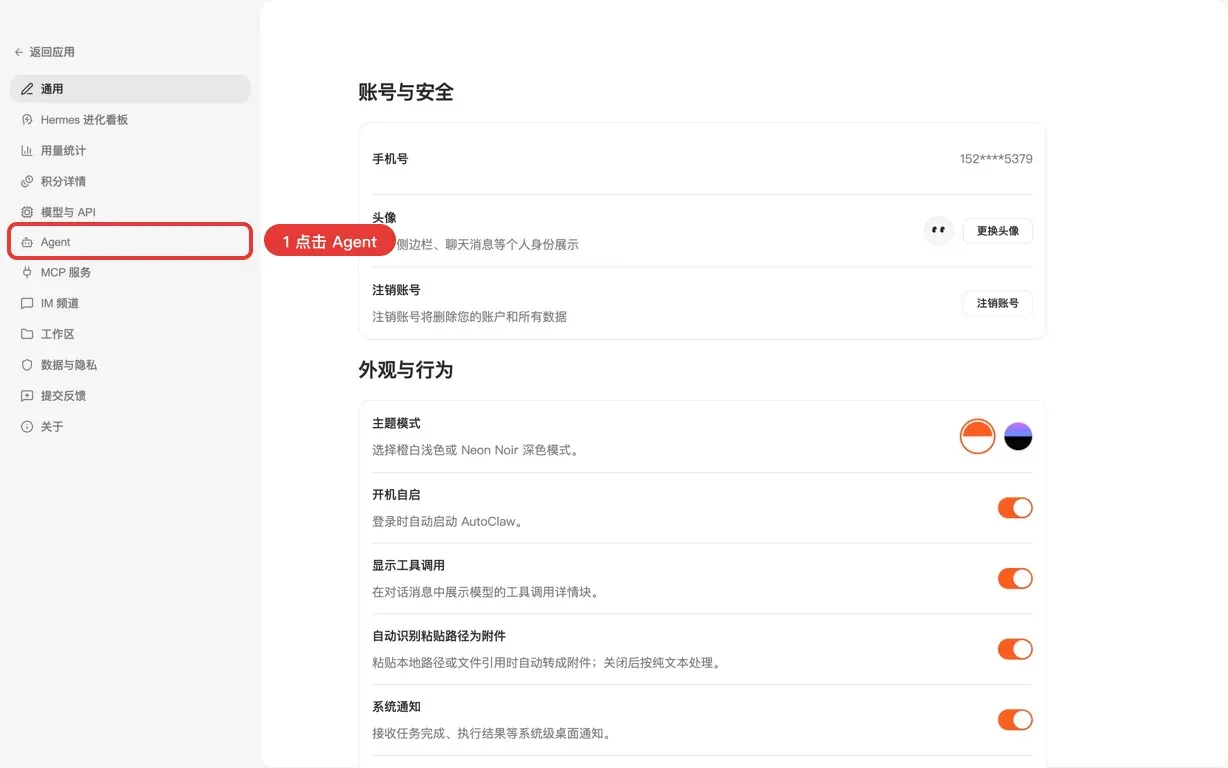Open the 通用 settings page
The image size is (1228, 768).
click(130, 89)
